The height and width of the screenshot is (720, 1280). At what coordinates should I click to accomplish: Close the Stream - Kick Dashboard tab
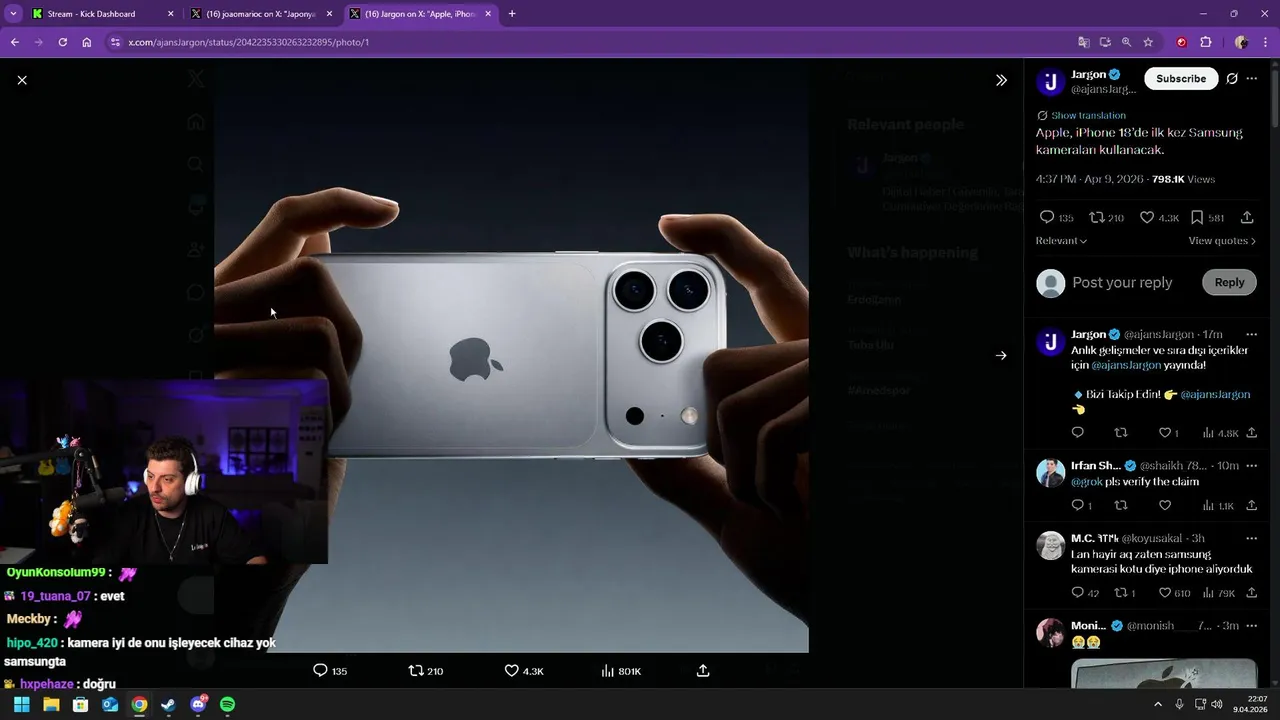click(170, 14)
